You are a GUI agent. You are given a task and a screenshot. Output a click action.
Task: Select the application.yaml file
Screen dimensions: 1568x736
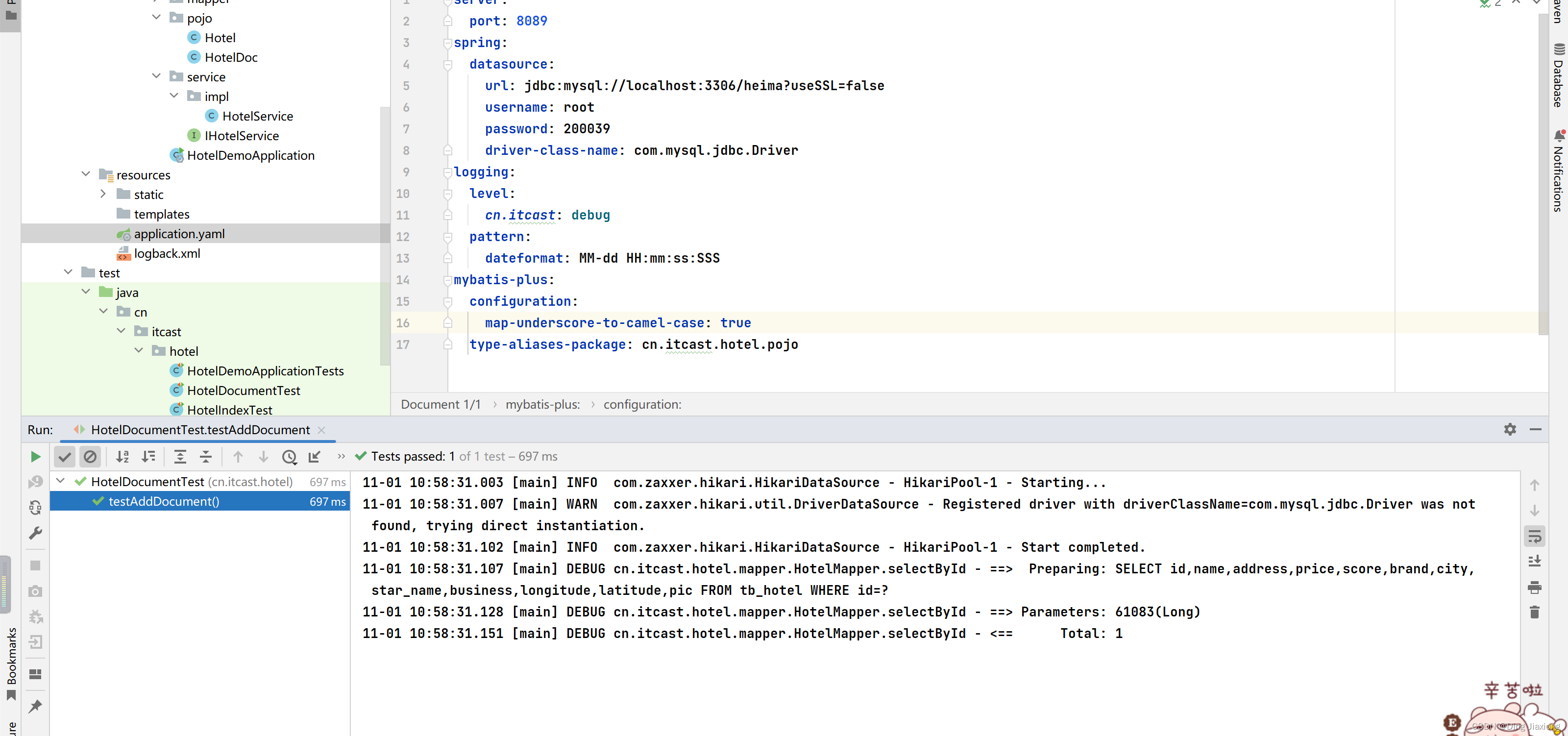tap(179, 233)
